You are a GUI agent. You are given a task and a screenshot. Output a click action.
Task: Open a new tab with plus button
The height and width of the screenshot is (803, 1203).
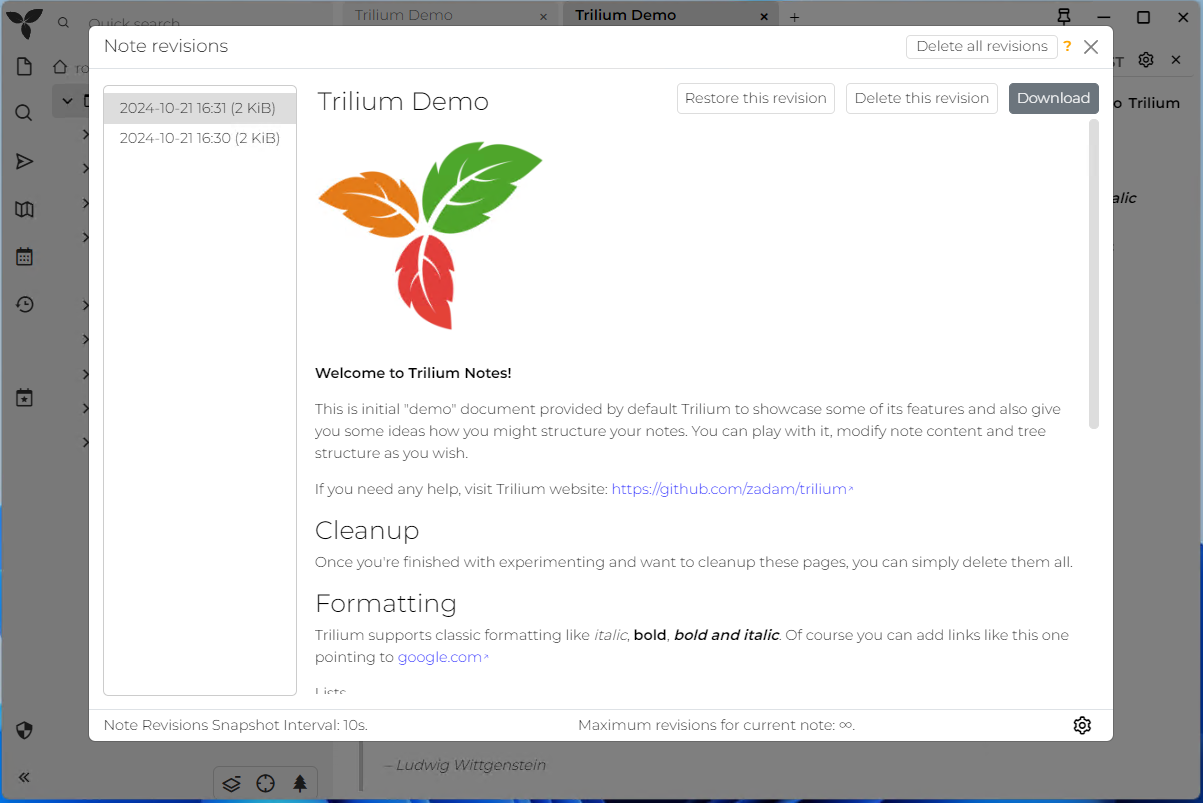click(x=795, y=17)
